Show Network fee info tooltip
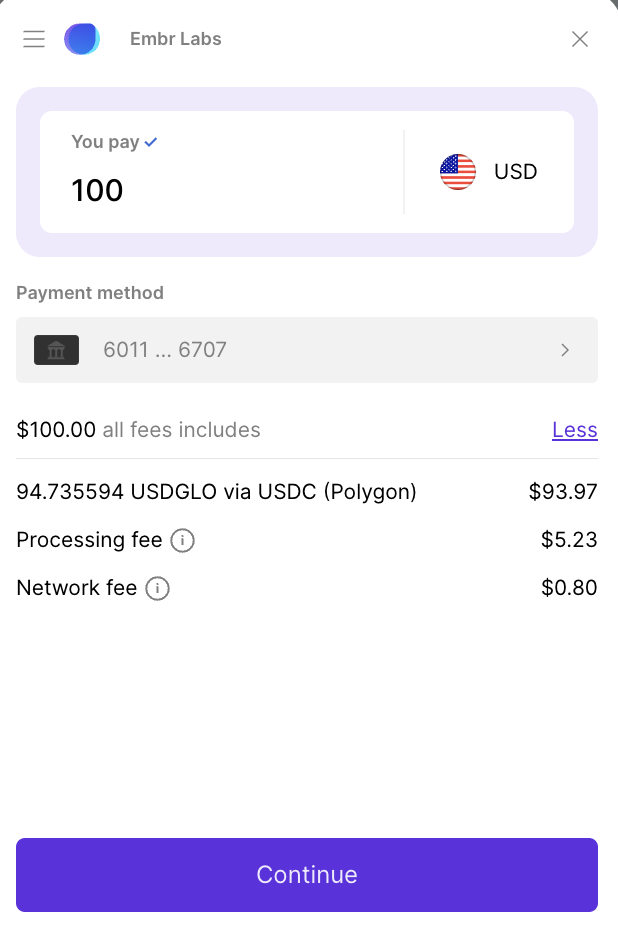This screenshot has width=618, height=940. tap(157, 589)
